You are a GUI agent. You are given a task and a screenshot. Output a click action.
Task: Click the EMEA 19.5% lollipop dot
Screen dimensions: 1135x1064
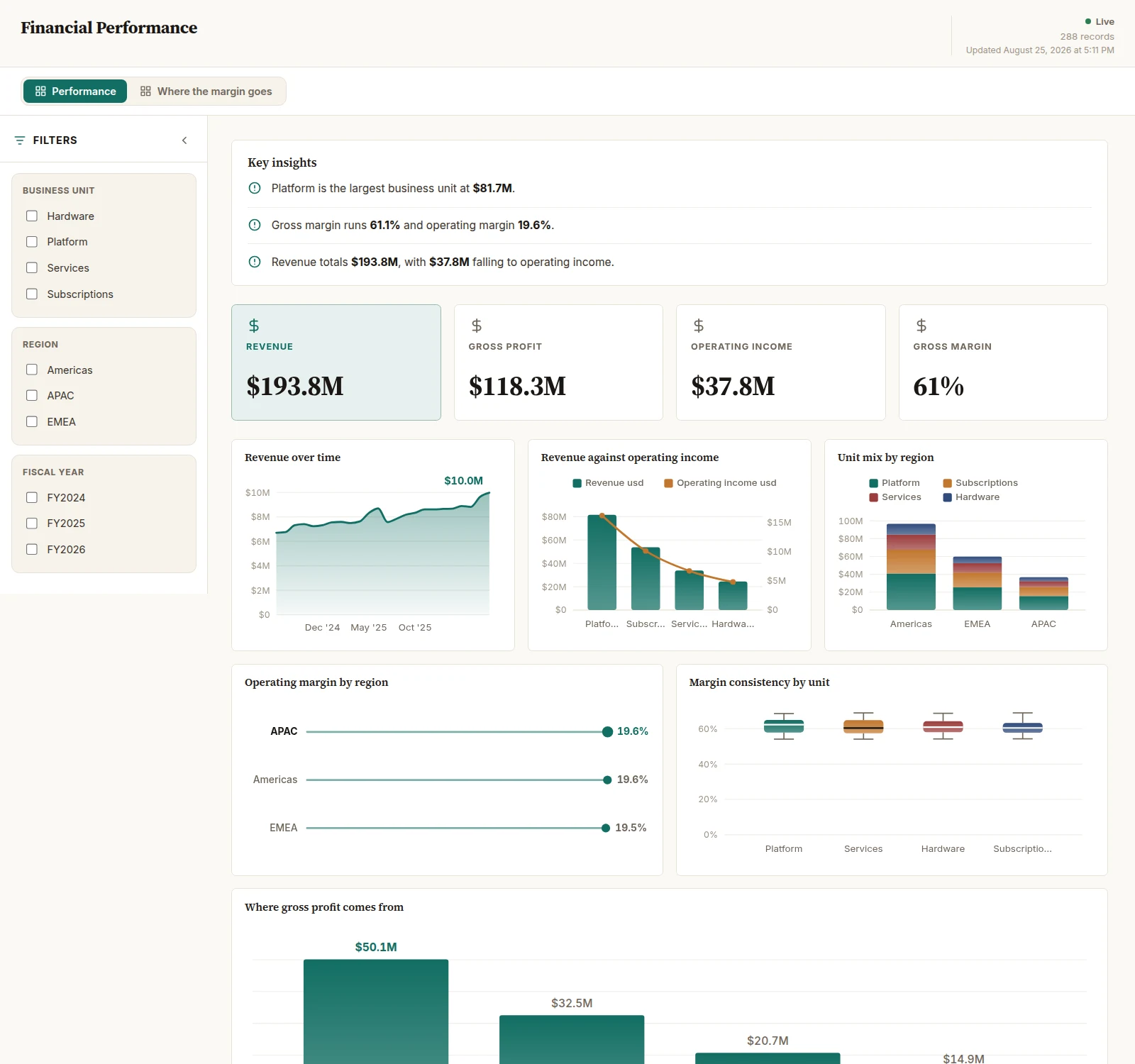point(606,828)
